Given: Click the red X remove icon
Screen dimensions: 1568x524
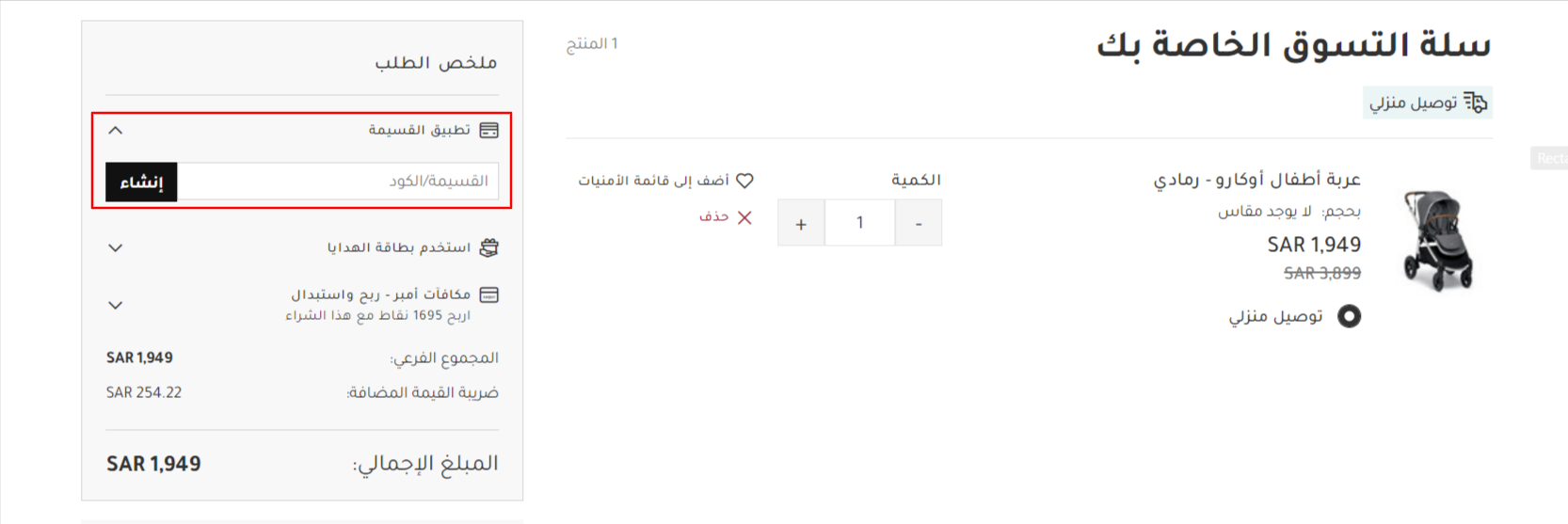Looking at the screenshot, I should tap(744, 217).
